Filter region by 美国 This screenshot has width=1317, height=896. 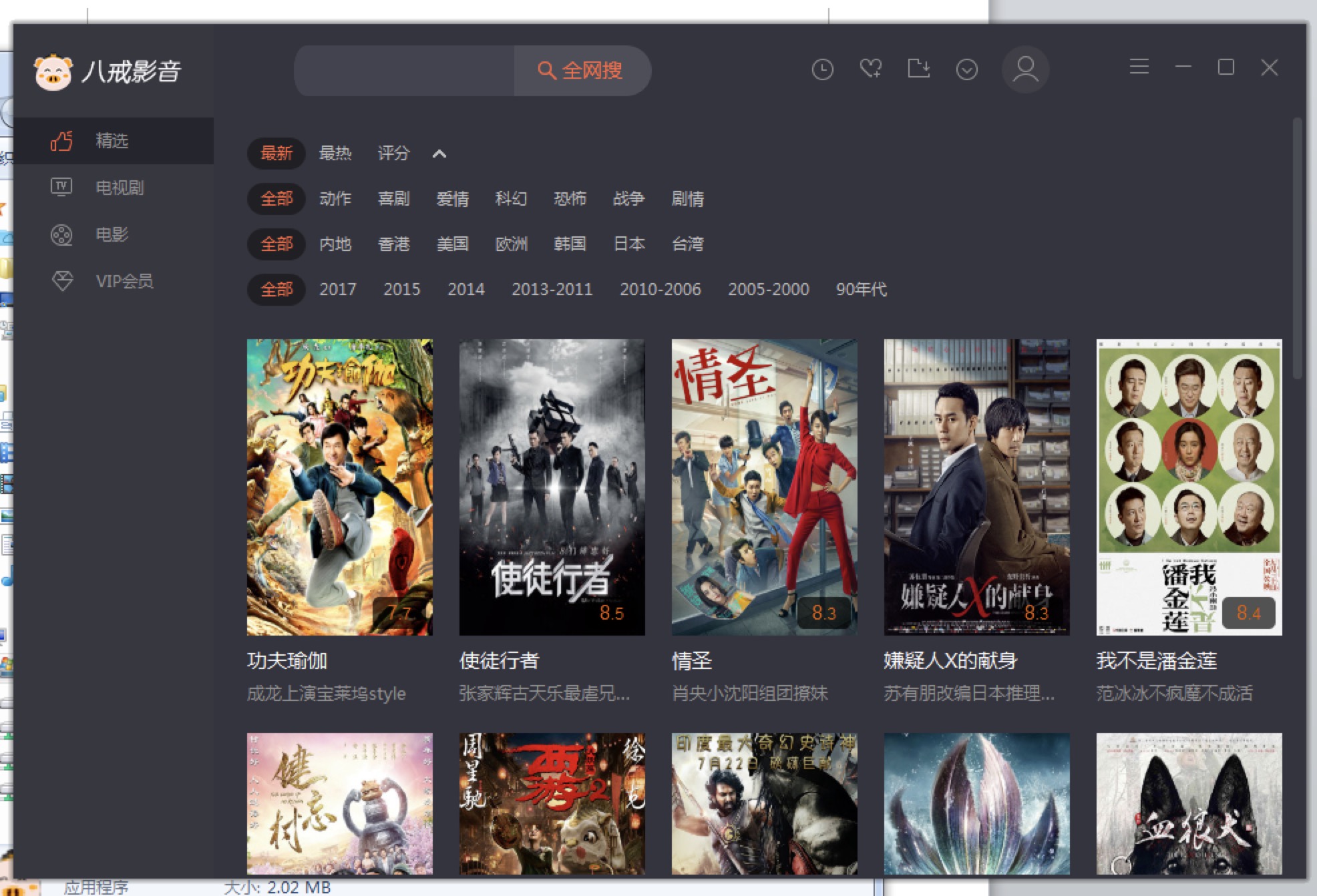point(453,244)
